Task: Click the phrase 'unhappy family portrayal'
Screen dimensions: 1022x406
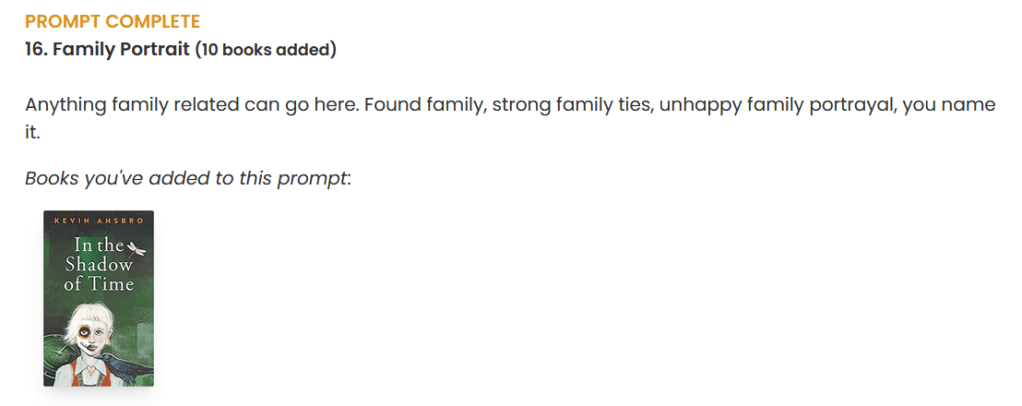Action: (x=776, y=105)
